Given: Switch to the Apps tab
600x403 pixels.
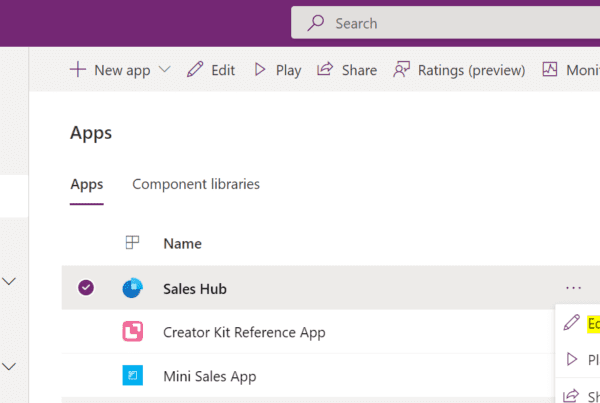Looking at the screenshot, I should [87, 184].
